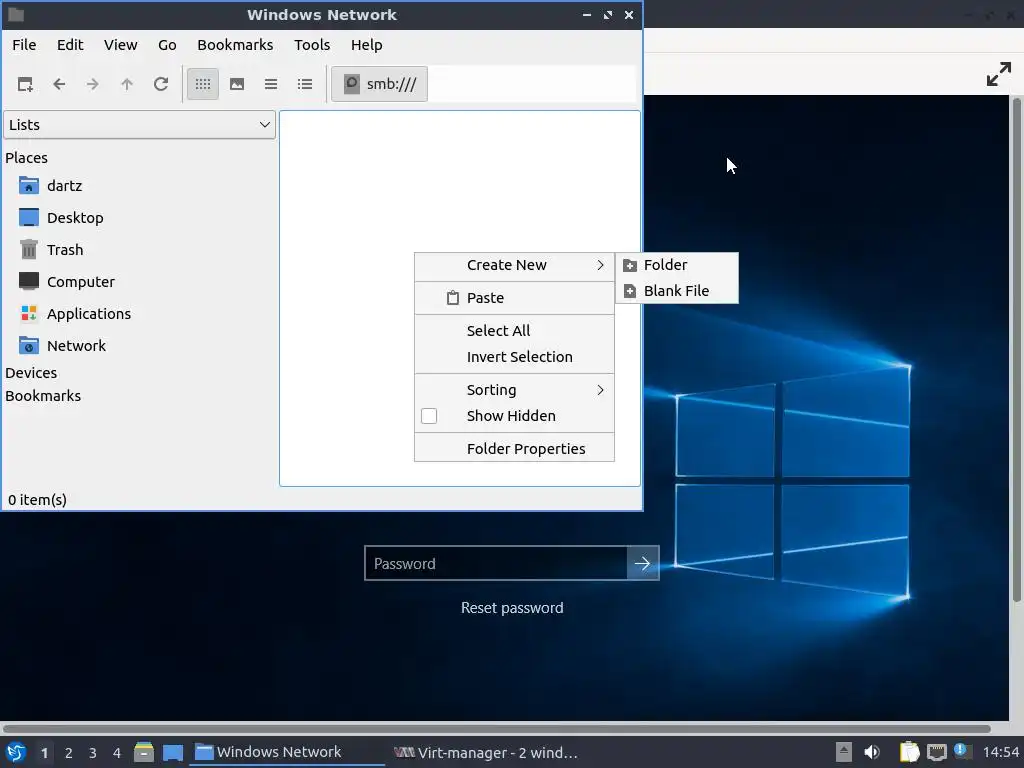Open the update notifier tray icon
The image size is (1024, 768).
pos(963,751)
